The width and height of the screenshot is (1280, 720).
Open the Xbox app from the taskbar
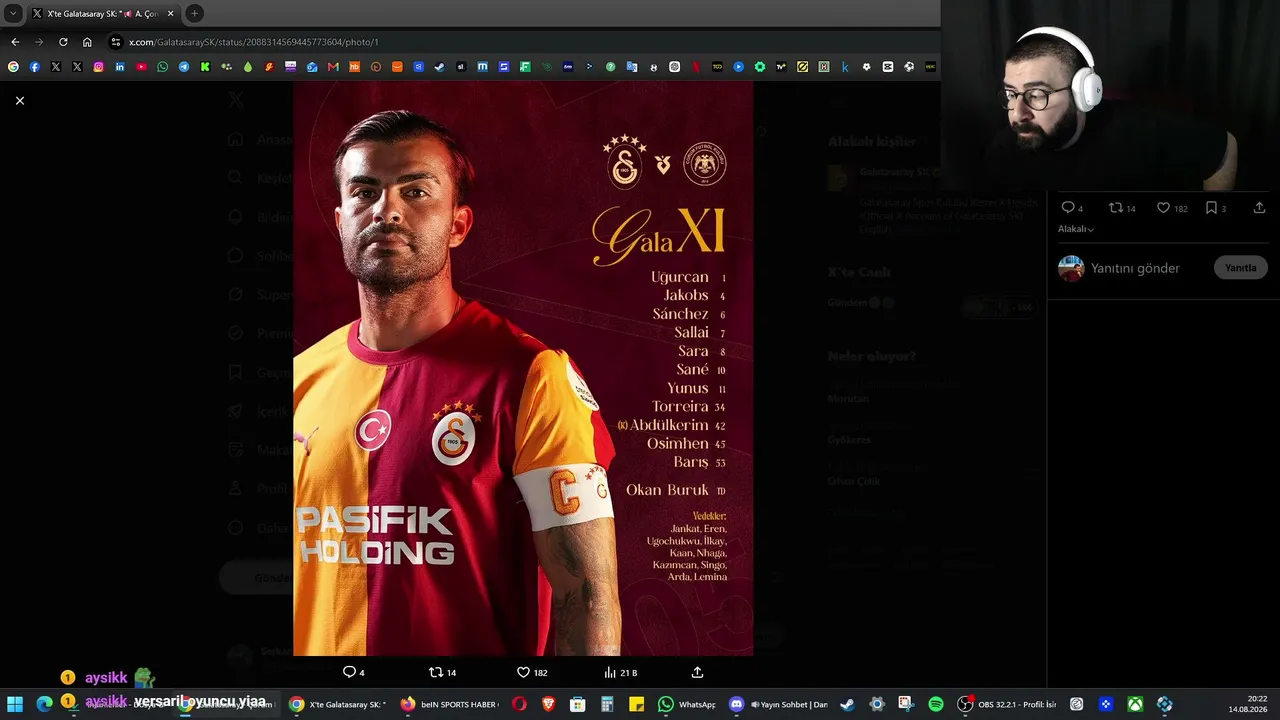(x=1135, y=704)
